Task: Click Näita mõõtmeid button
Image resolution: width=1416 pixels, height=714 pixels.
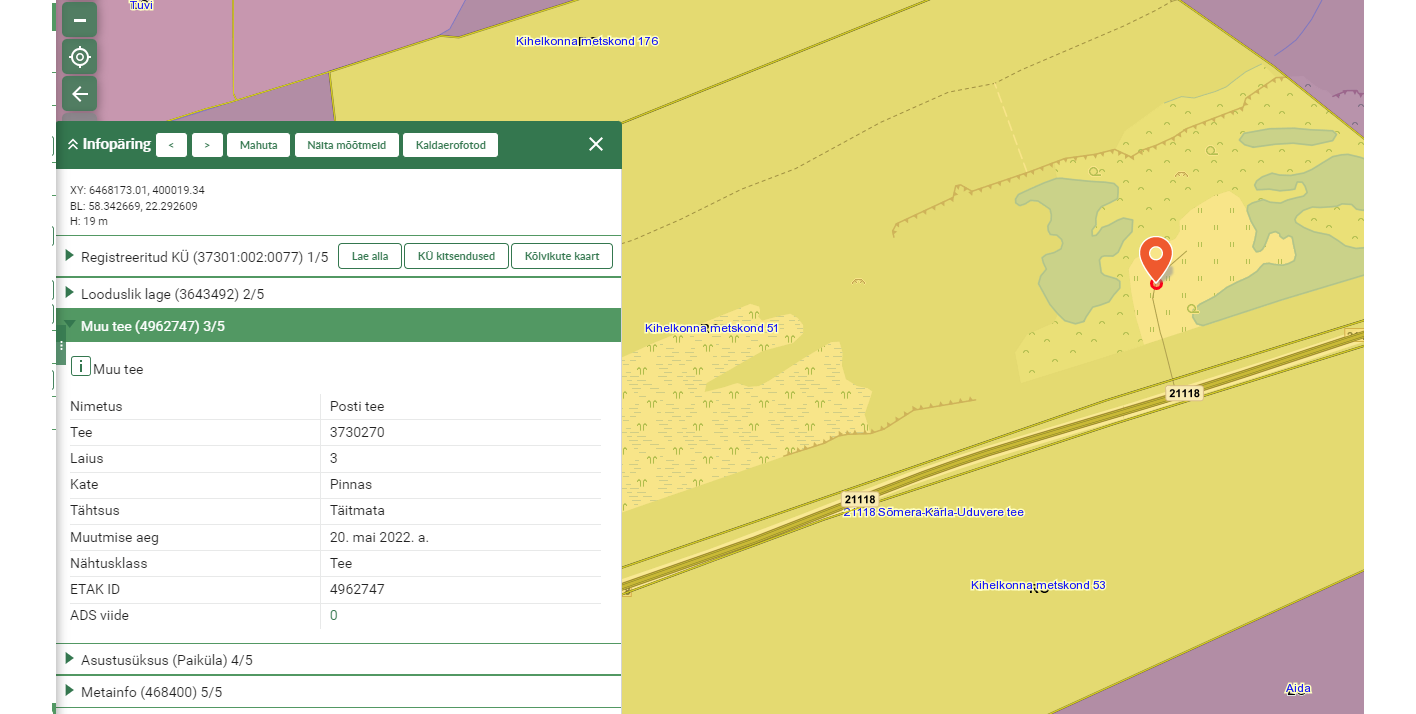Action: point(346,145)
